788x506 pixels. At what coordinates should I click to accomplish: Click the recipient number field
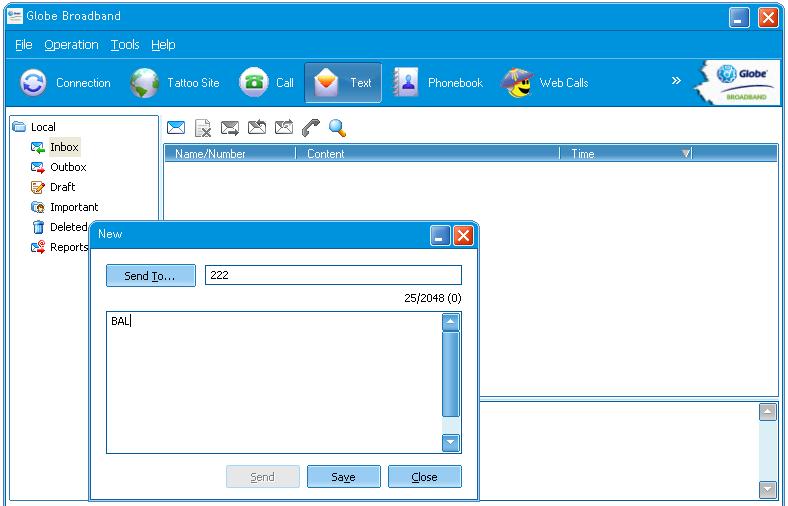coord(333,275)
